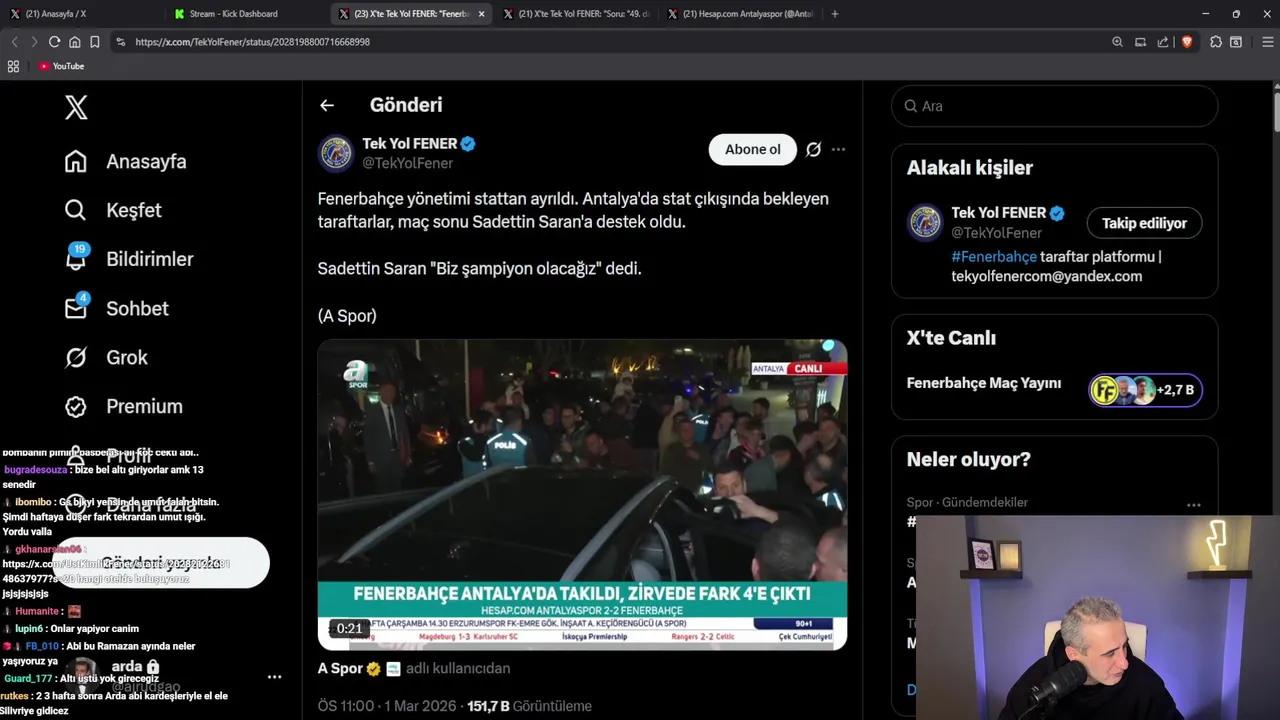Click the 0:21 video duration label

pos(349,629)
